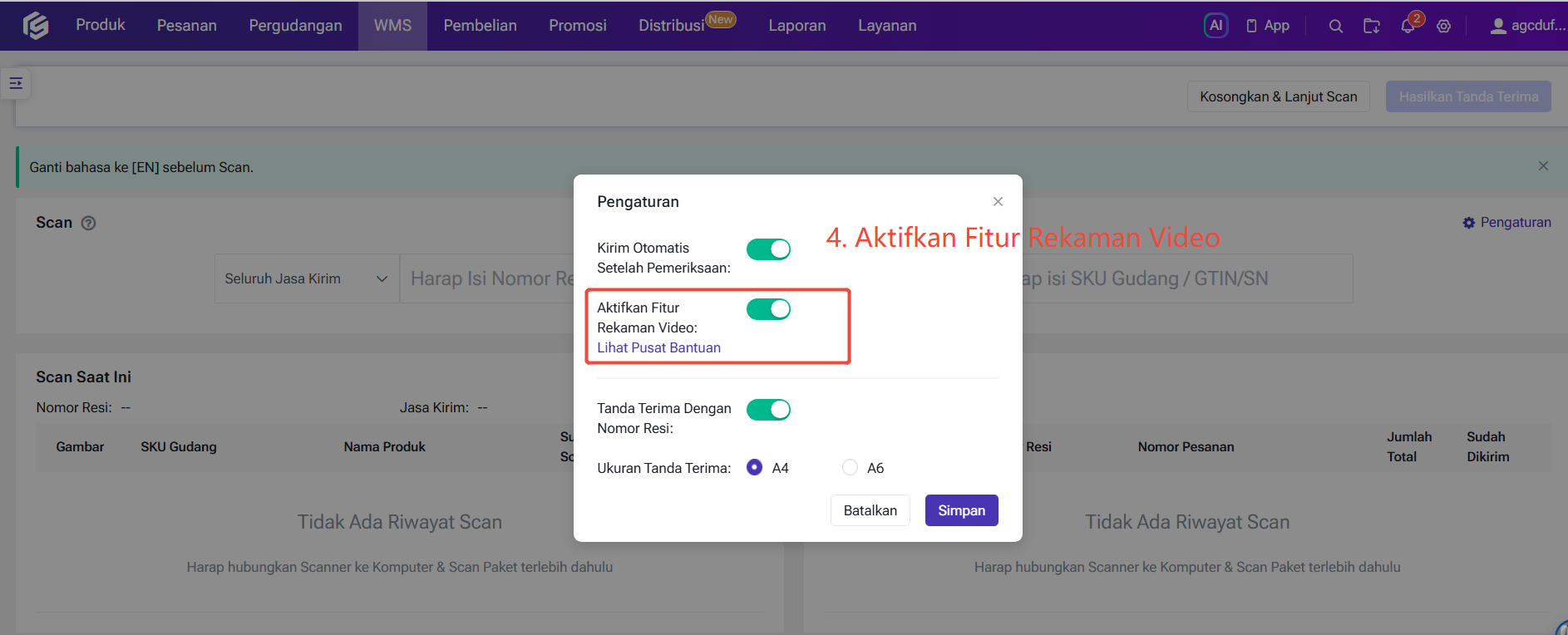Screen dimensions: 1568x635
Task: Open the agcduf account menu
Action: (x=1526, y=26)
